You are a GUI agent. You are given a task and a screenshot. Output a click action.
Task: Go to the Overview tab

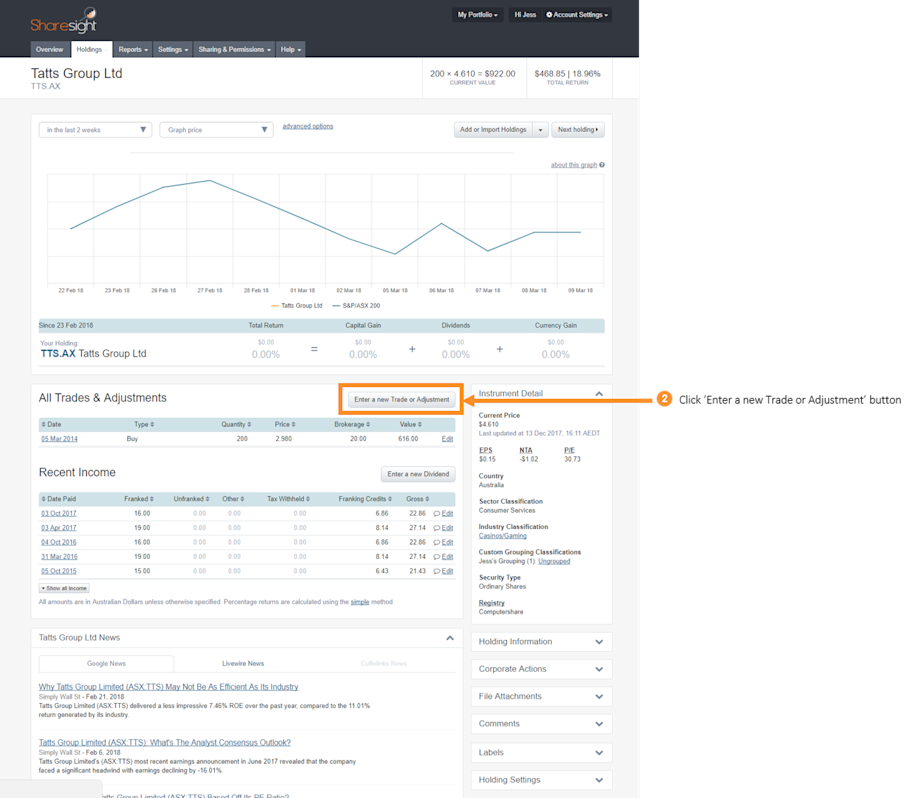pyautogui.click(x=50, y=50)
